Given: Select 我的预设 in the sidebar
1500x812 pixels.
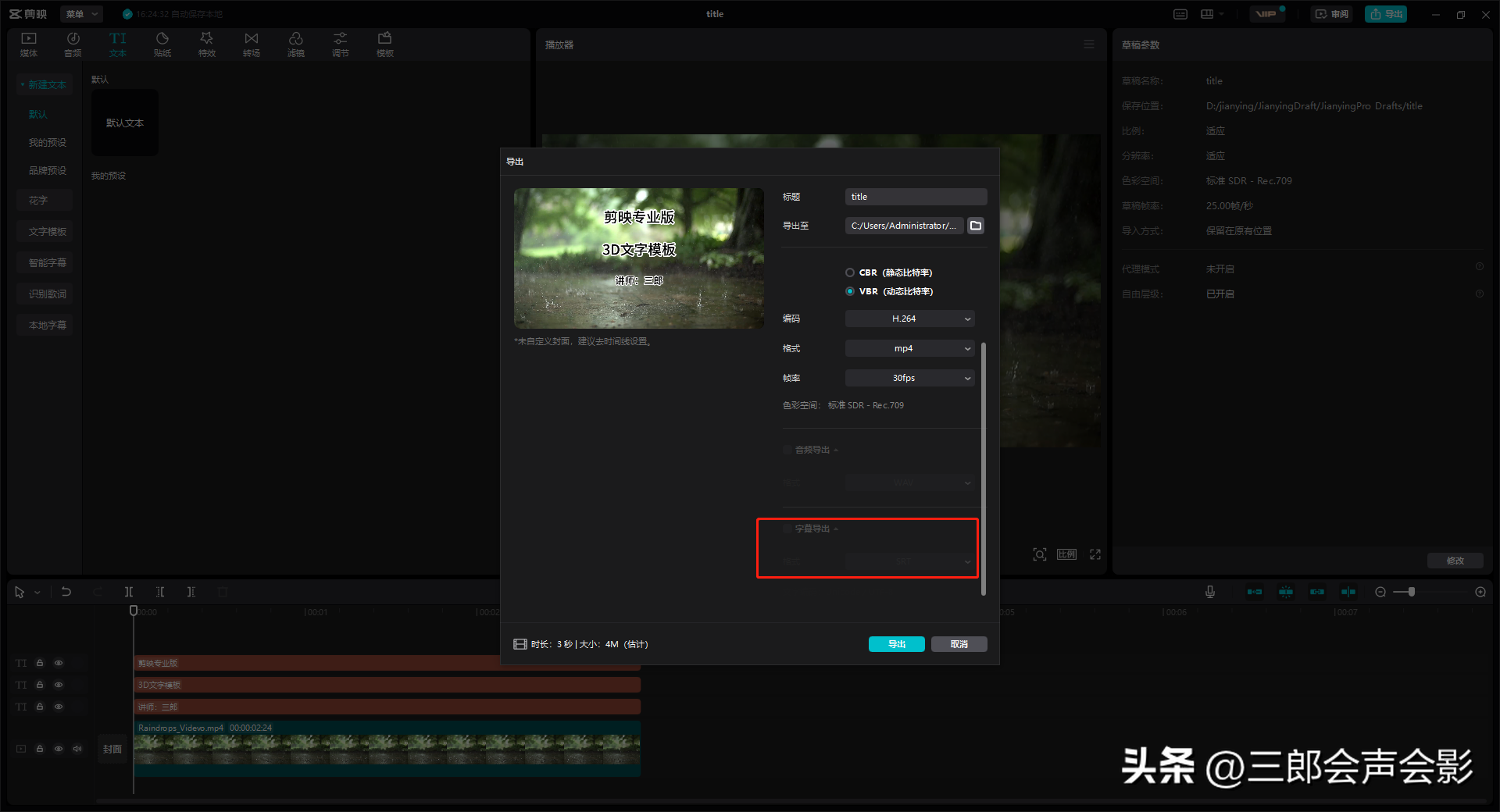Looking at the screenshot, I should tap(48, 142).
